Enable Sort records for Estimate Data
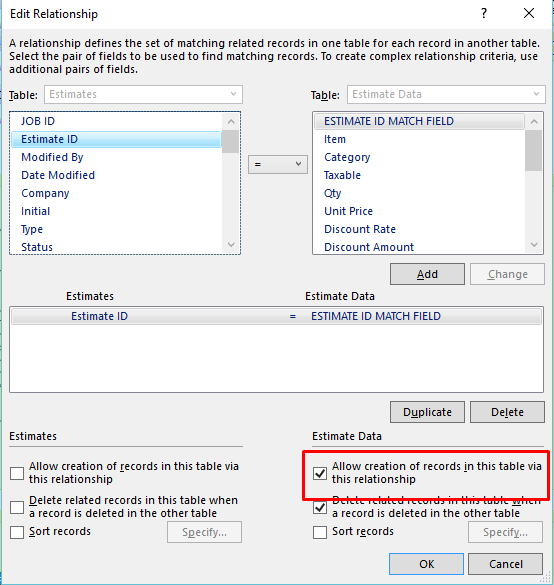This screenshot has height=585, width=554. [320, 532]
